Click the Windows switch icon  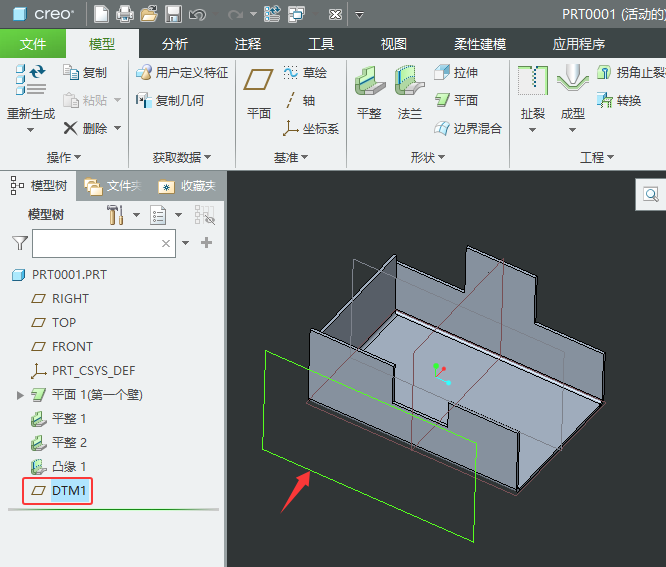pyautogui.click(x=296, y=14)
